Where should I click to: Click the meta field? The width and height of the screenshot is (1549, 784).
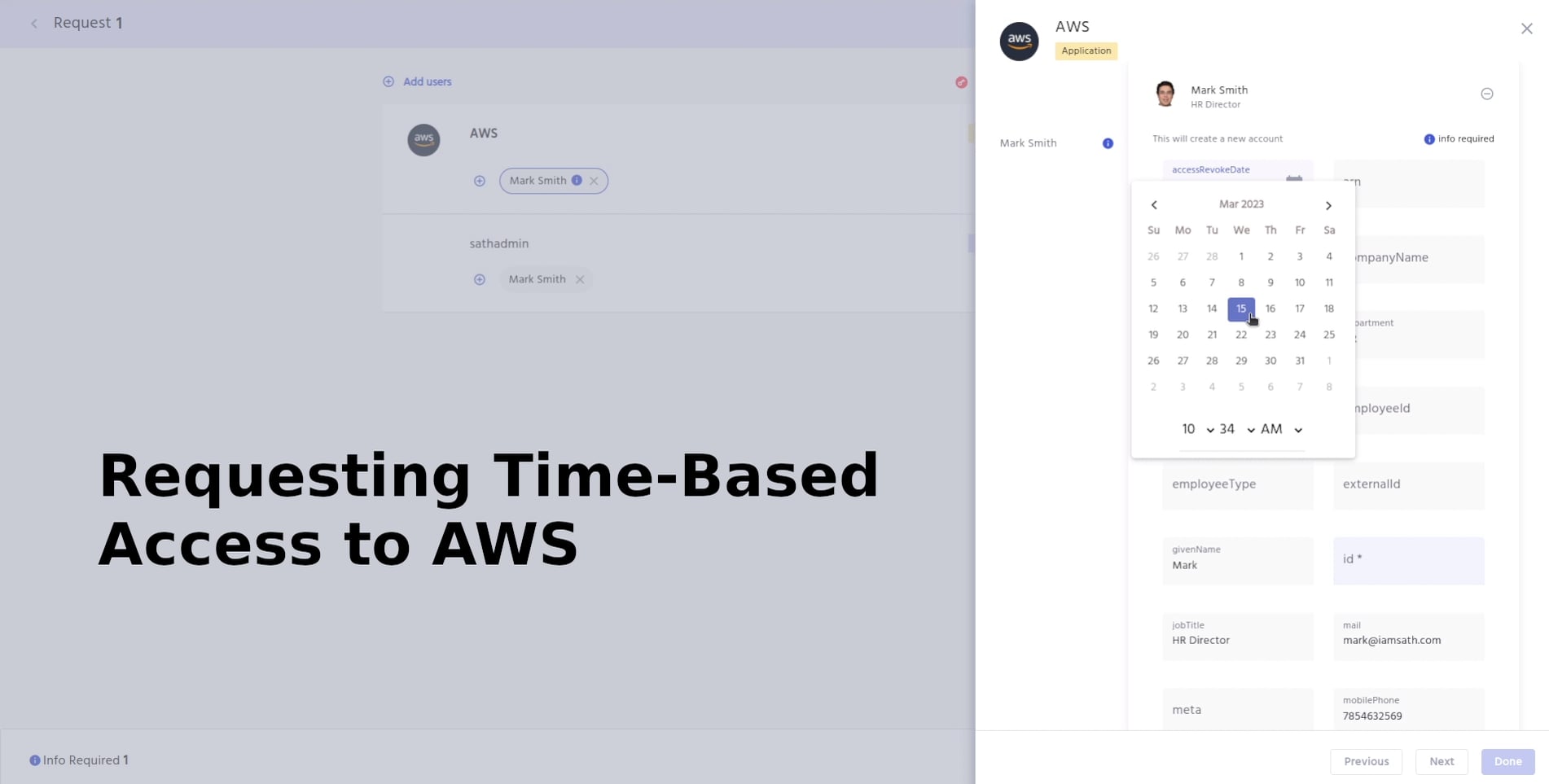coord(1238,710)
